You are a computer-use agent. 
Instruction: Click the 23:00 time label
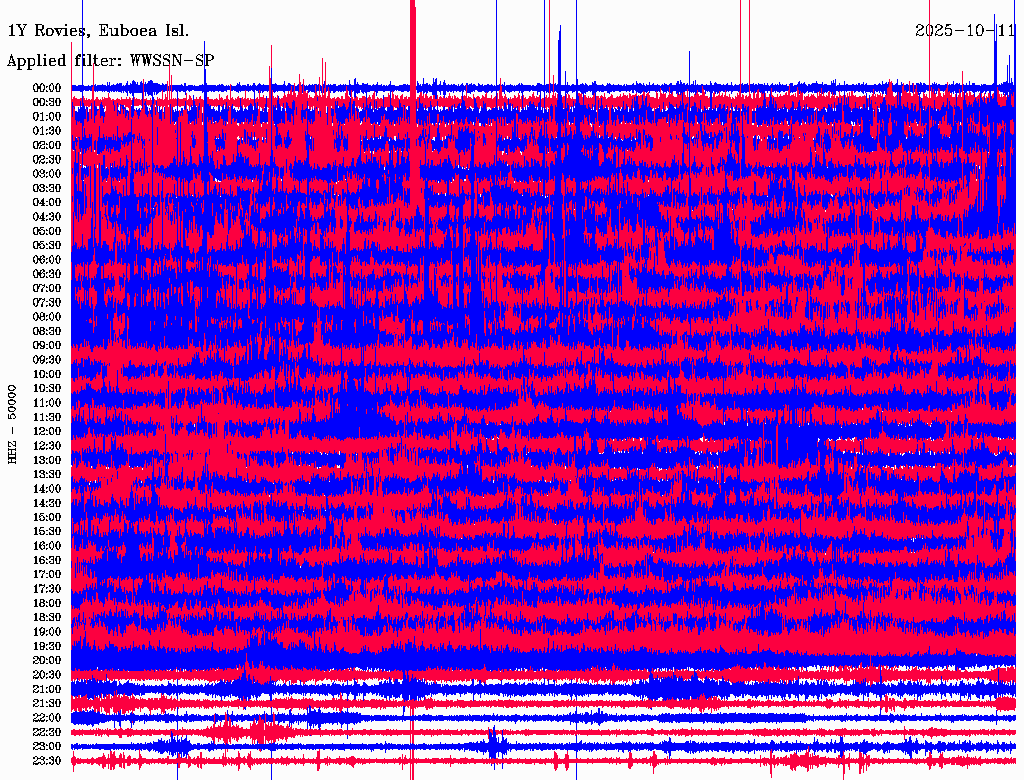47,747
